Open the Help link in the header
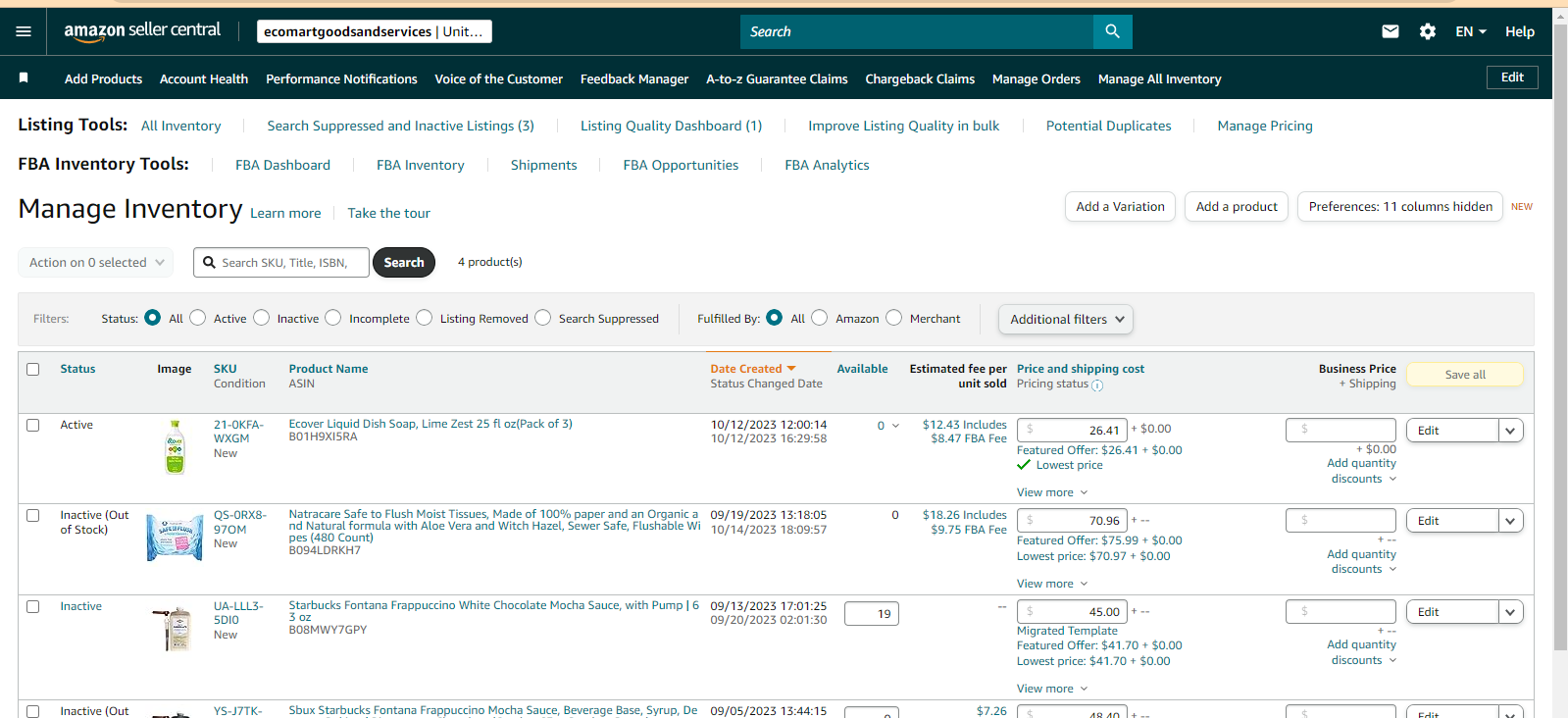 pyautogui.click(x=1520, y=31)
